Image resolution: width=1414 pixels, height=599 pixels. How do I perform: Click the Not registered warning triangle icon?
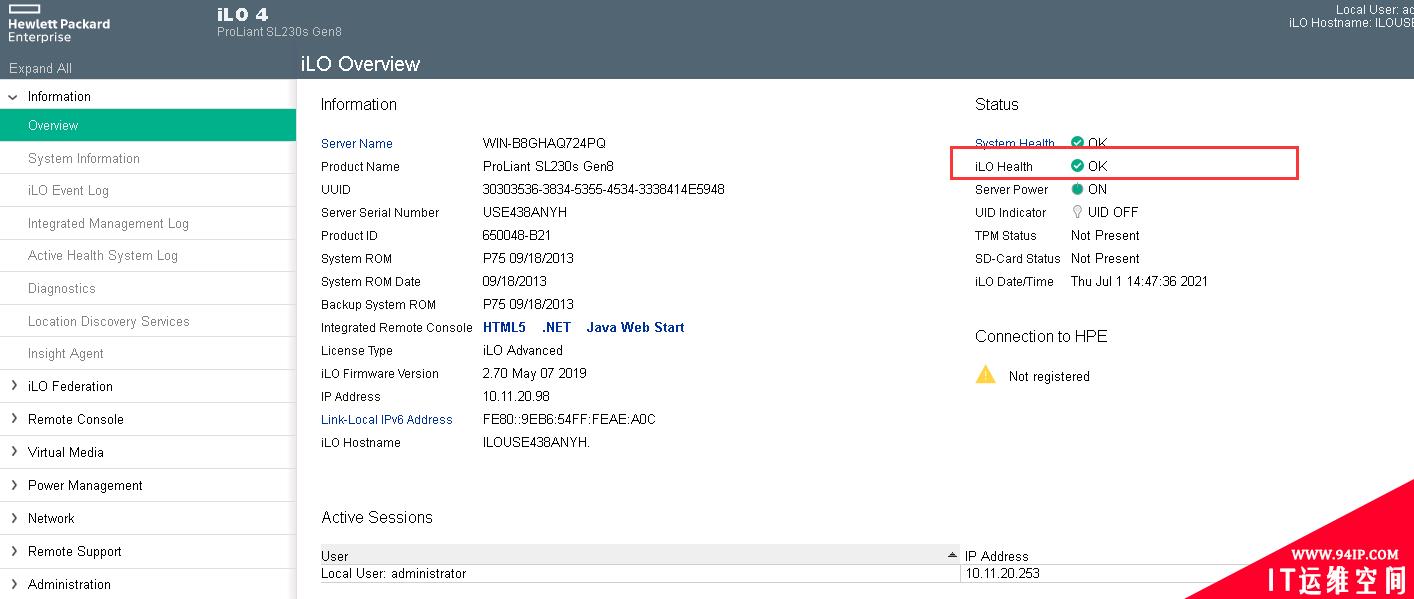(986, 375)
